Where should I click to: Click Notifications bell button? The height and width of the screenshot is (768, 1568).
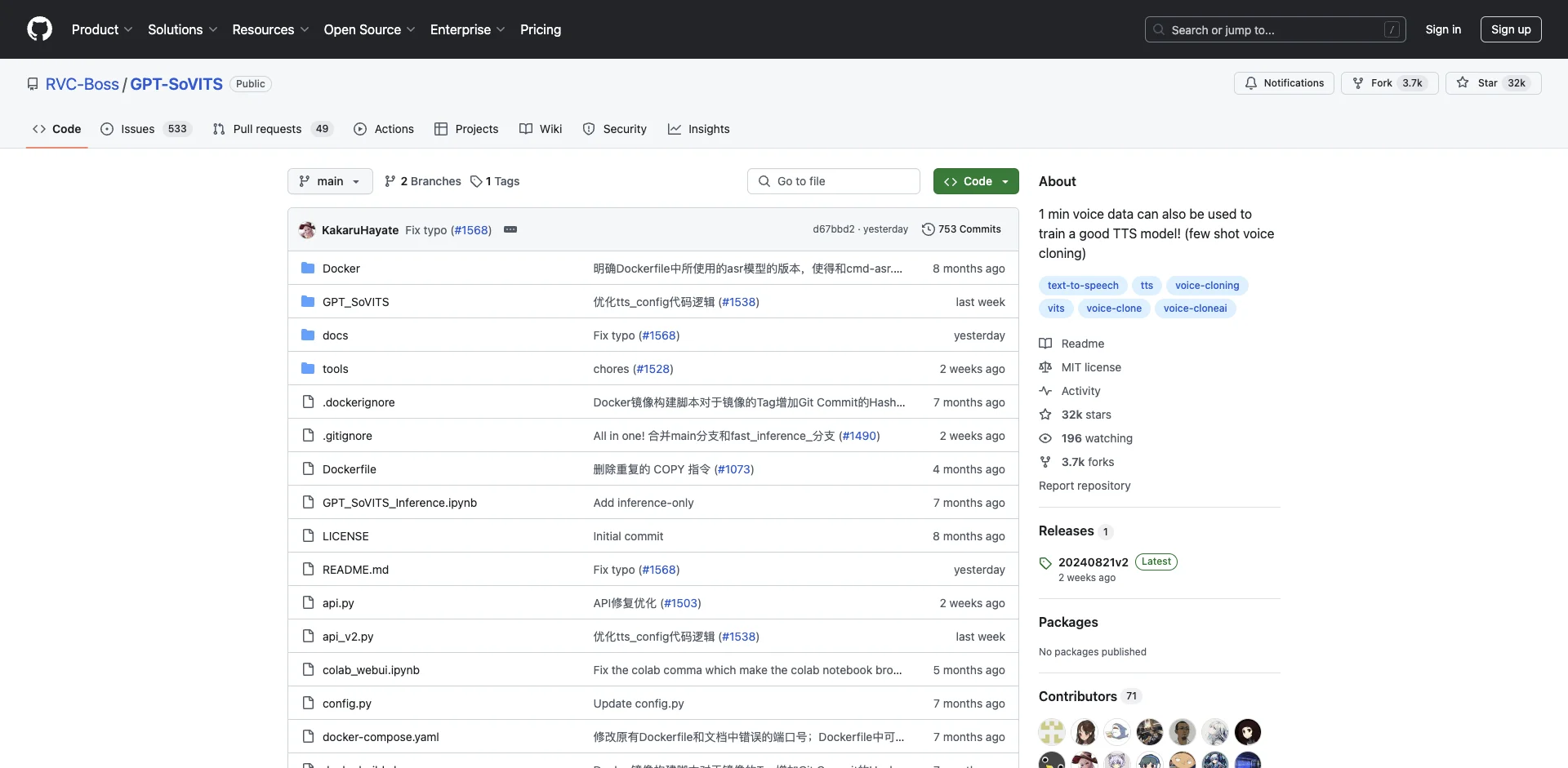pos(1284,83)
